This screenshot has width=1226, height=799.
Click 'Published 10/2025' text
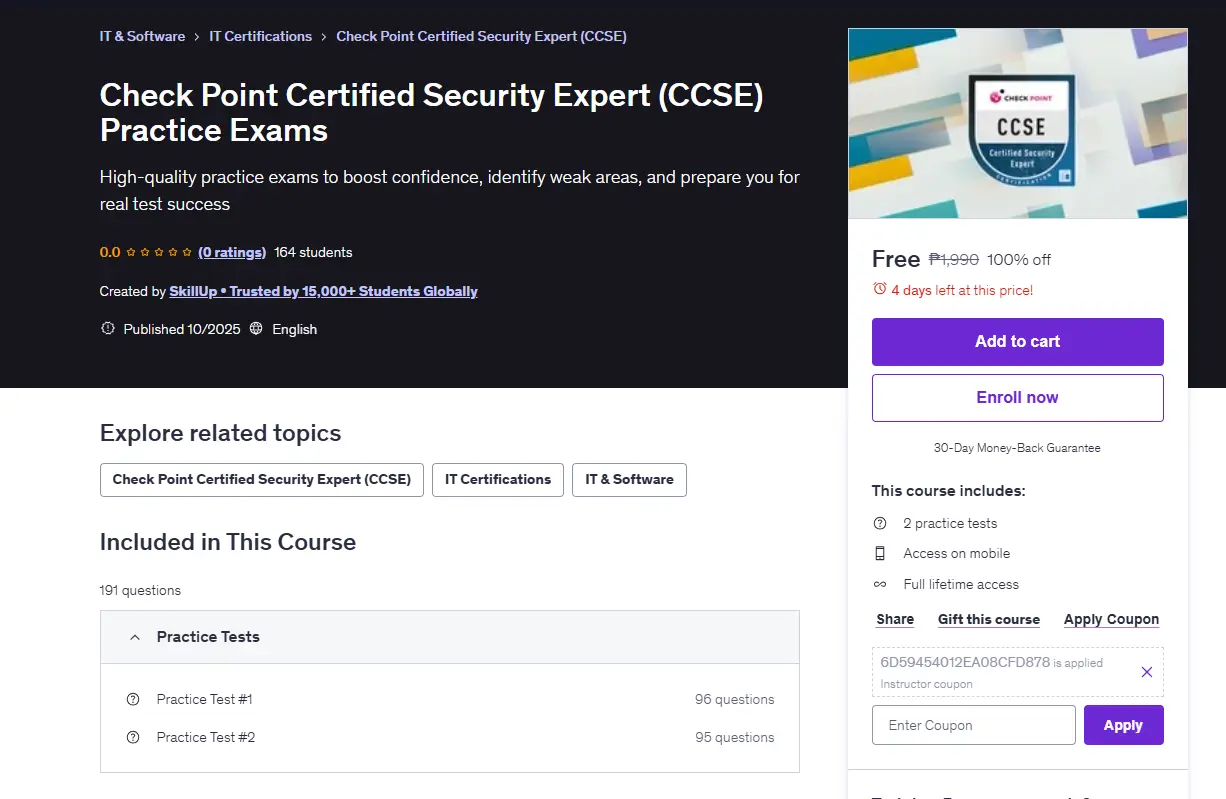[x=182, y=329]
